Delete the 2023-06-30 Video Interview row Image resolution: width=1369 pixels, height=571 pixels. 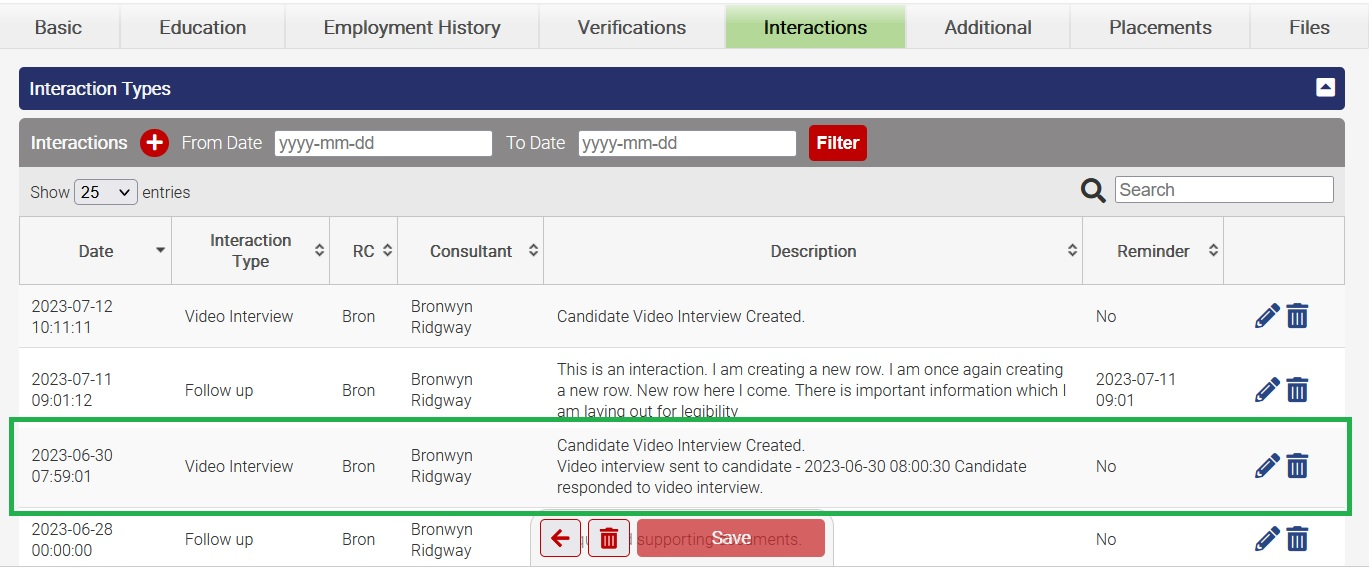(x=1297, y=466)
